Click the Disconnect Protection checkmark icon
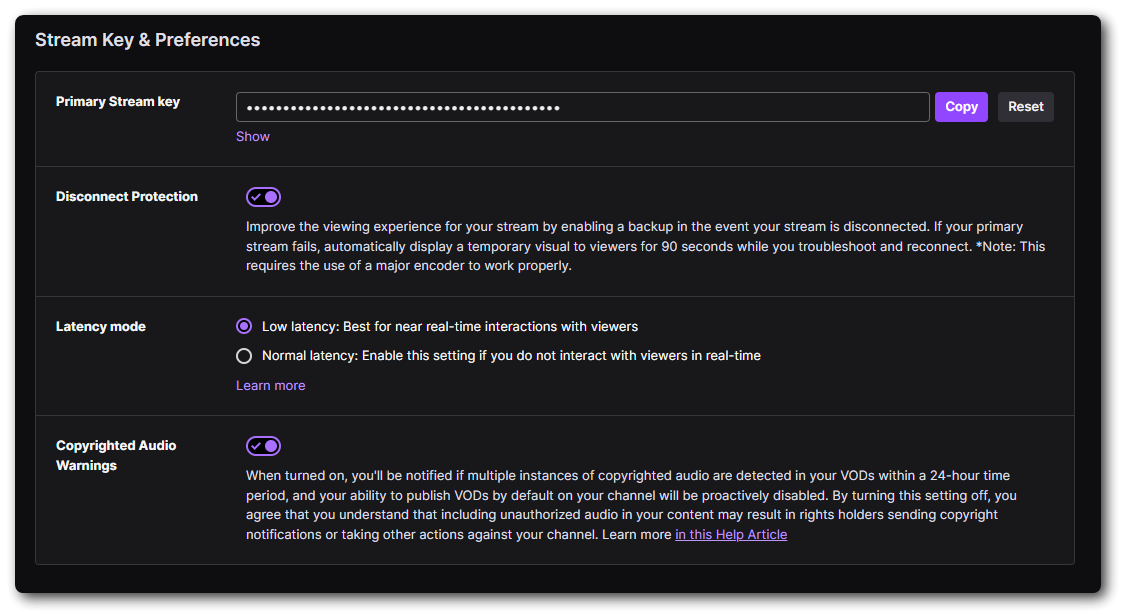This screenshot has height=613, width=1121. (258, 196)
